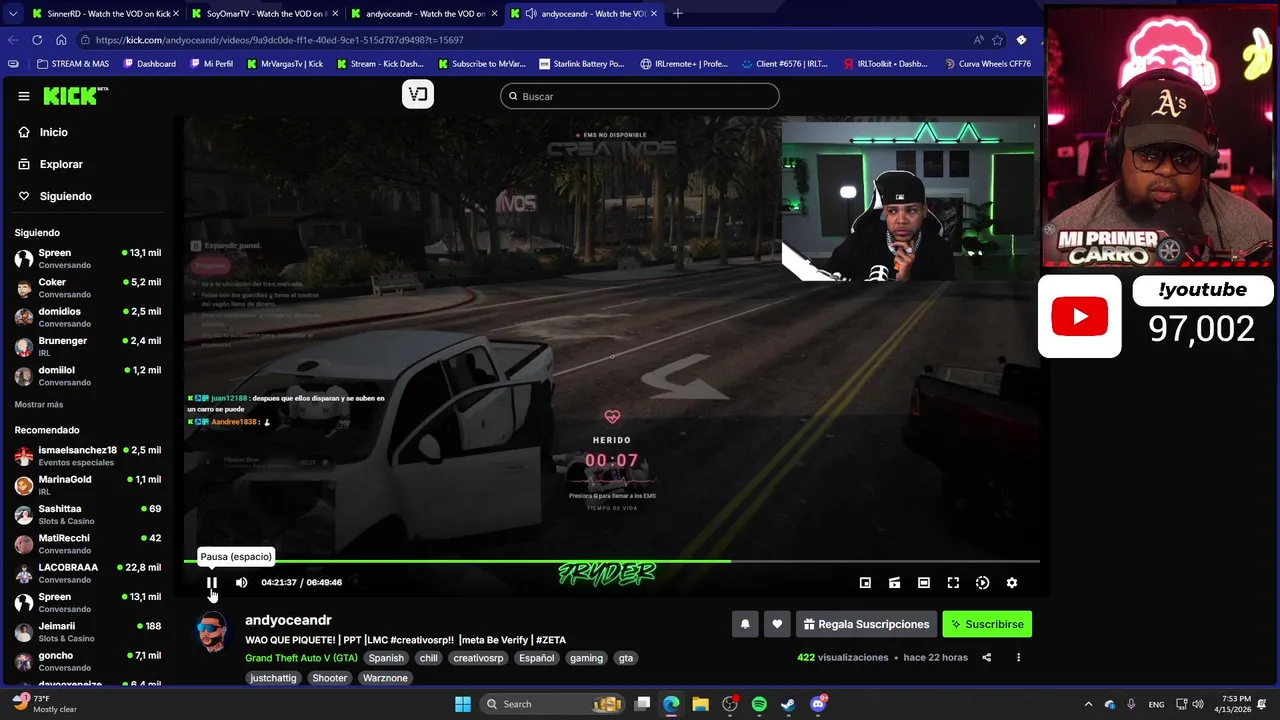Focus the Buscar search field

pyautogui.click(x=640, y=96)
